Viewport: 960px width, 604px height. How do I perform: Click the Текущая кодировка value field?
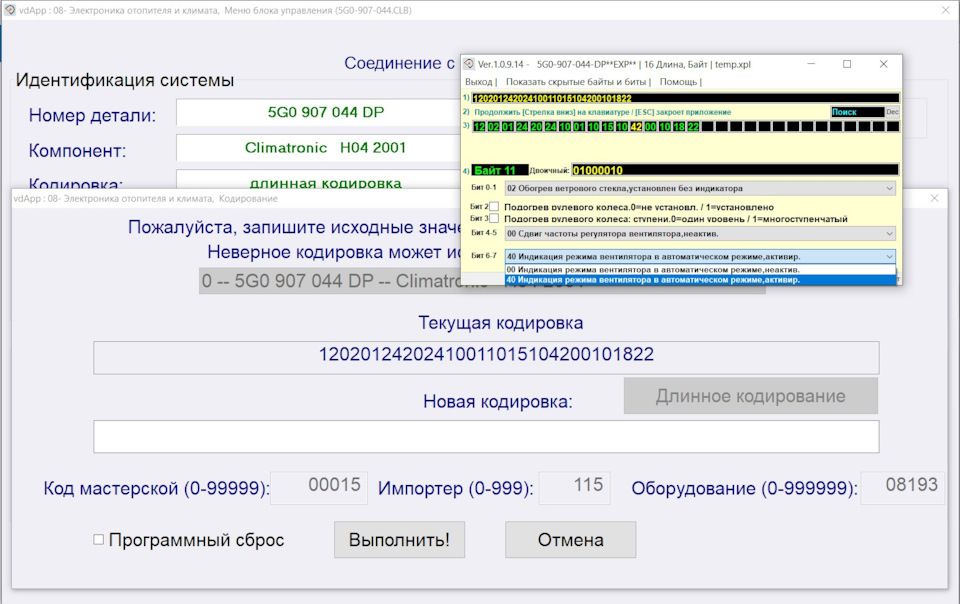486,357
